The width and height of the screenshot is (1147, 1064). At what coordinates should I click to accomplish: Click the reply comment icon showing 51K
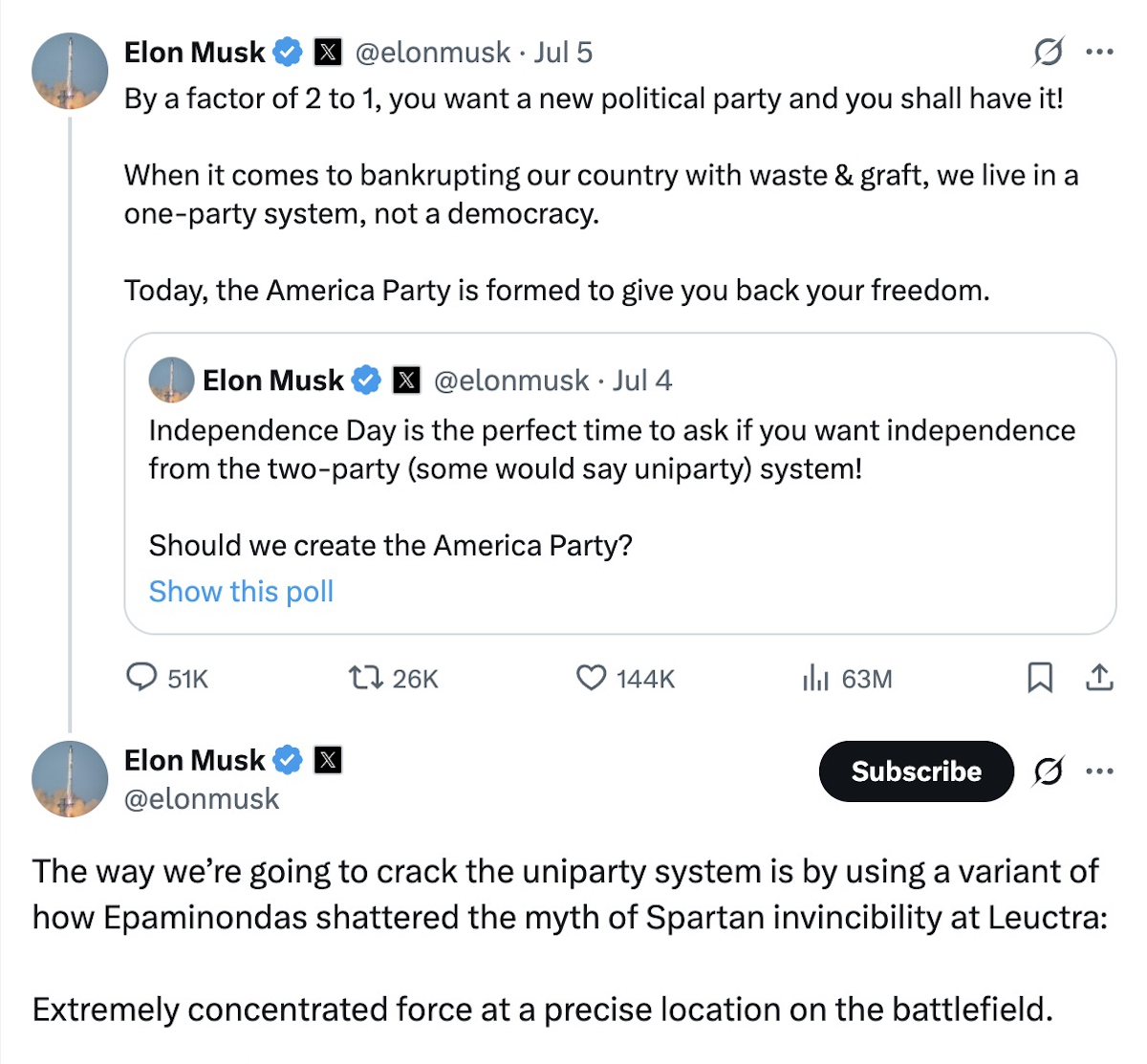pos(142,678)
